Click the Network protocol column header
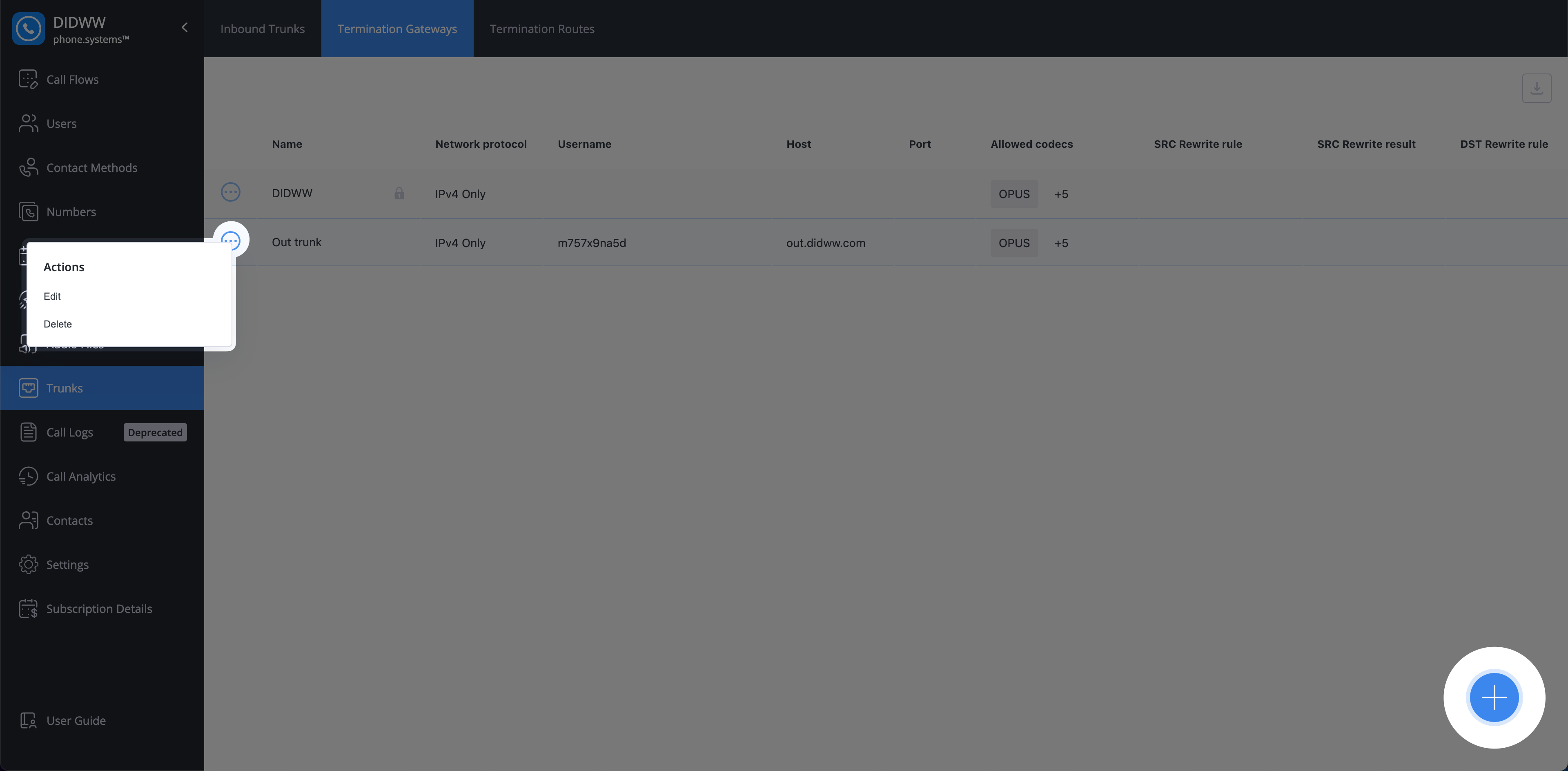The height and width of the screenshot is (771, 1568). [x=481, y=144]
